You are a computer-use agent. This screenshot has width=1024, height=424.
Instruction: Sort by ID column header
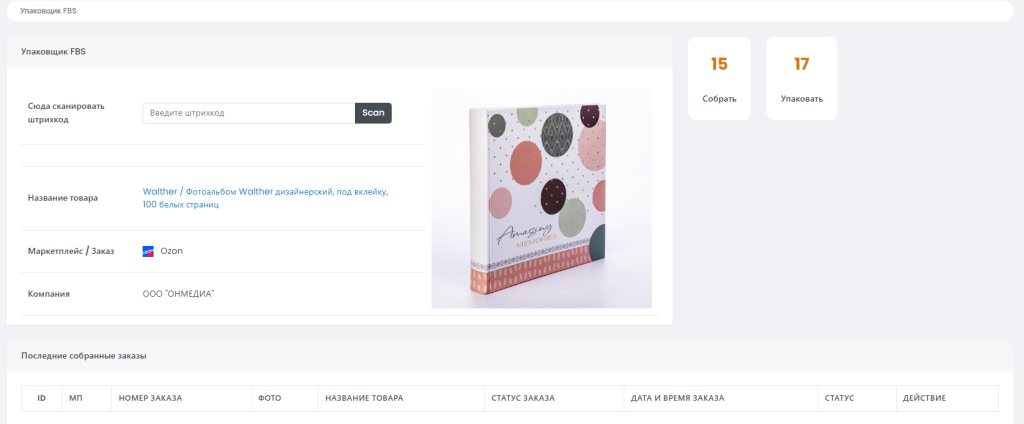[x=41, y=399]
